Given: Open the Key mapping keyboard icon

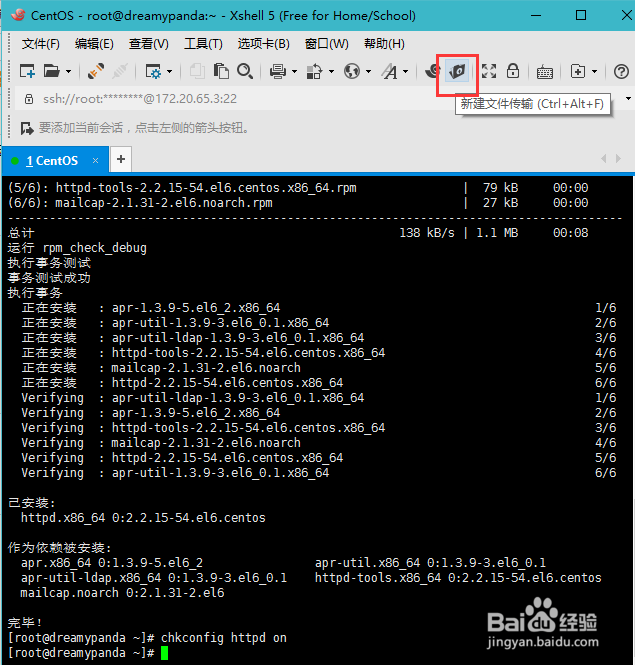Looking at the screenshot, I should click(x=545, y=72).
